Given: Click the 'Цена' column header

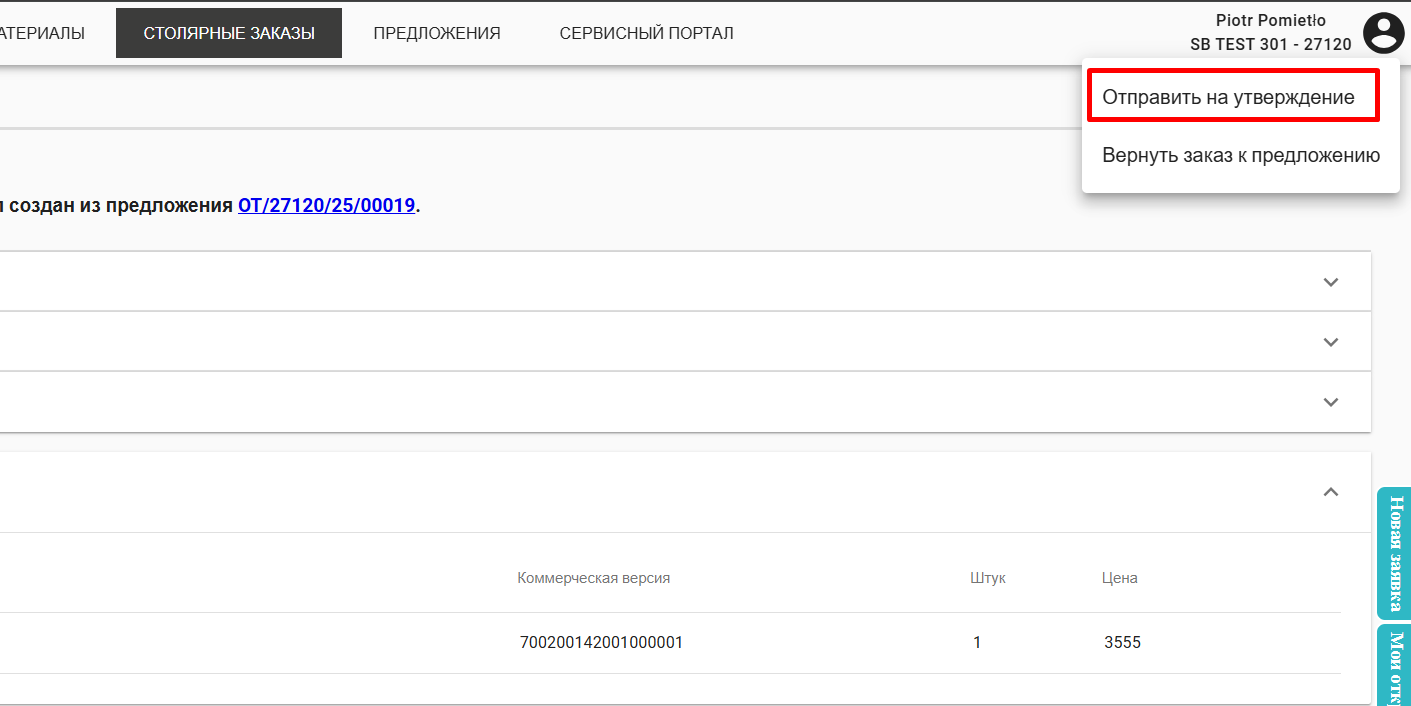Looking at the screenshot, I should (1119, 578).
